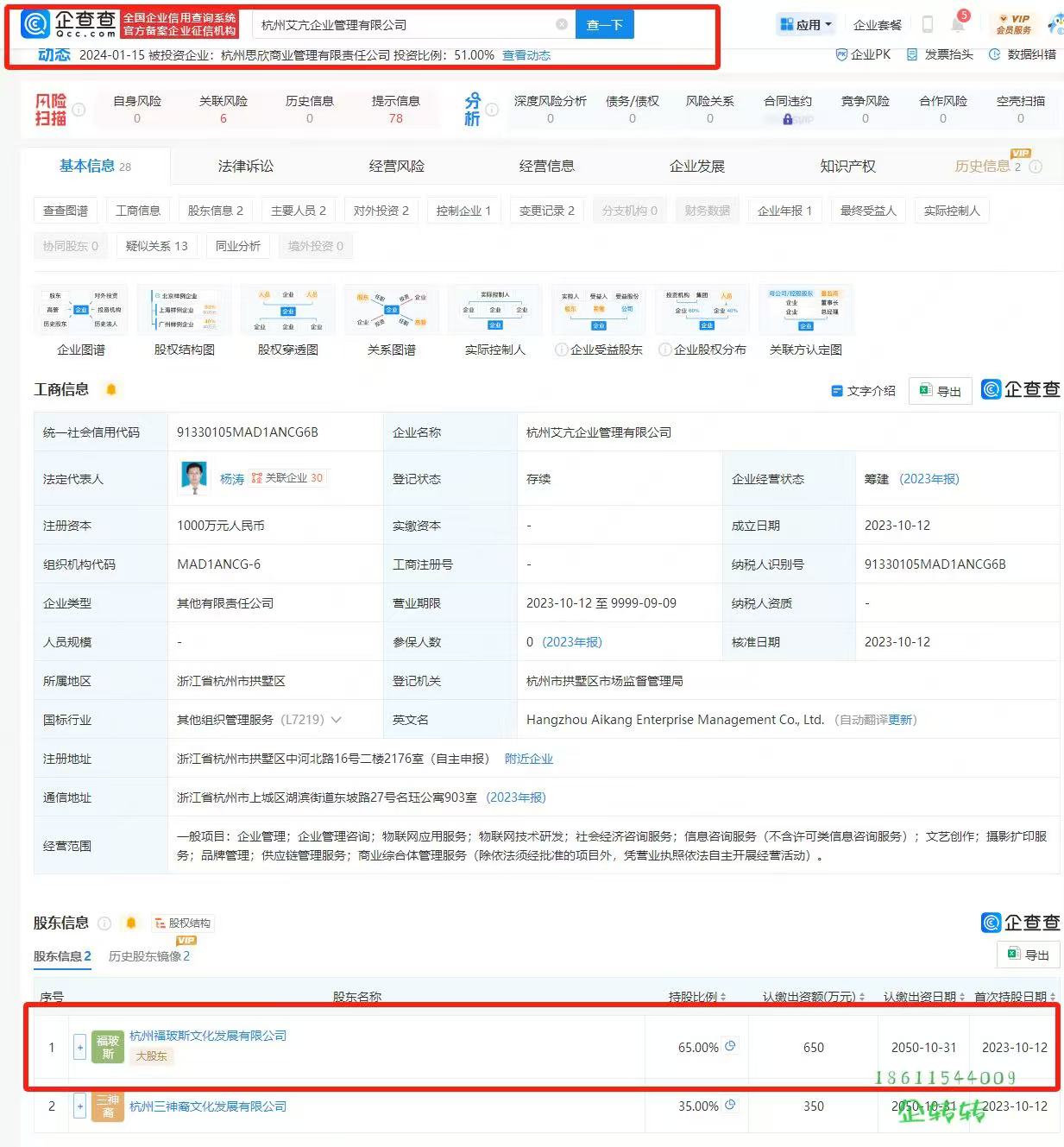Open 杭州福玻斯文化发展有限公司 shareholder link

208,1036
